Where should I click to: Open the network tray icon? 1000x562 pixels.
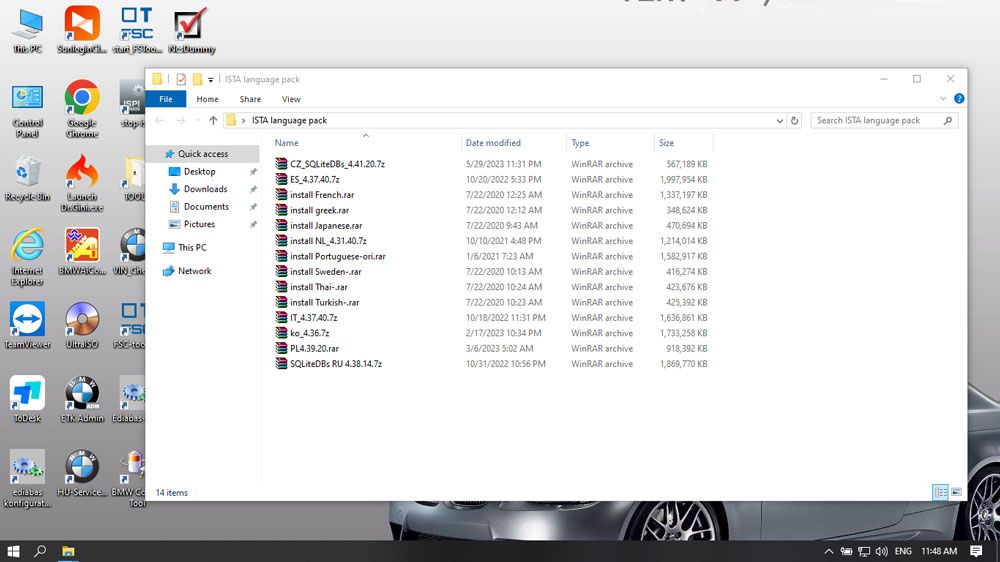point(864,551)
